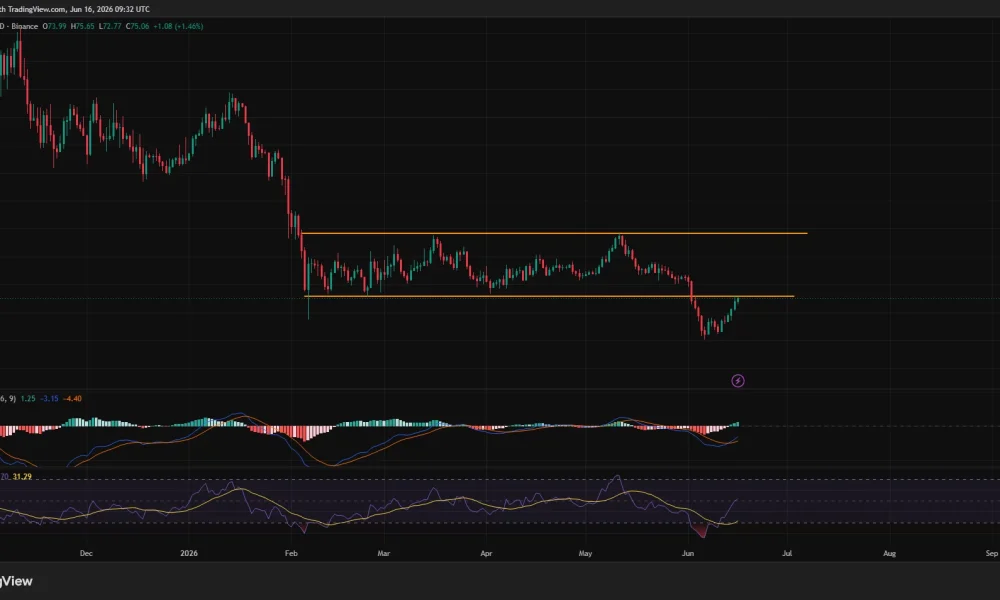Viewport: 1000px width, 600px height.
Task: Click the yellow RSI value 31.29
Action: coord(22,476)
